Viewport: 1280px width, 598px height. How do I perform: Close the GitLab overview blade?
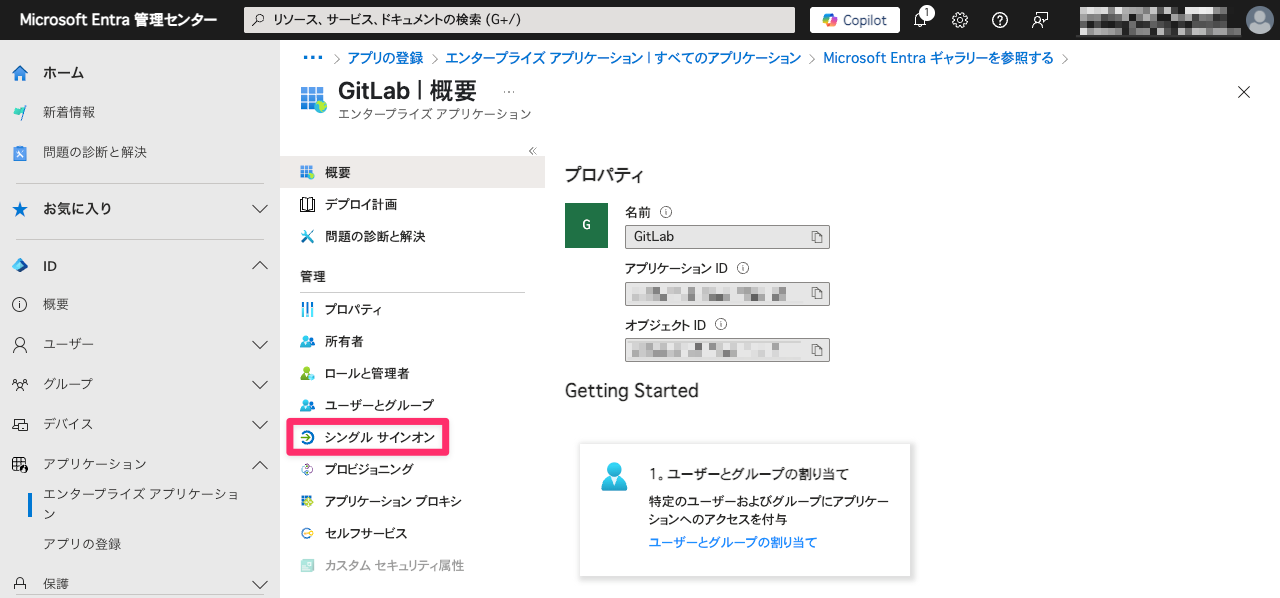[1244, 92]
